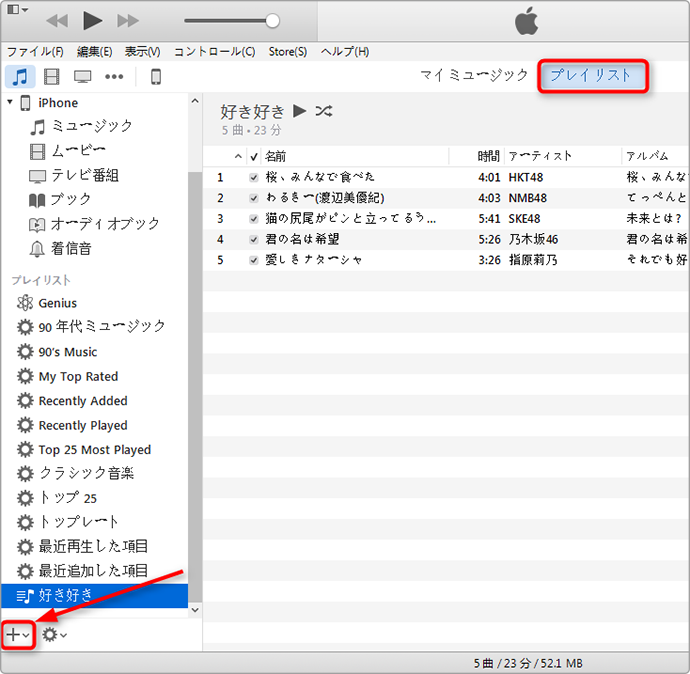Select the 乃木坂46 artist cell
690x674 pixels.
tap(533, 240)
